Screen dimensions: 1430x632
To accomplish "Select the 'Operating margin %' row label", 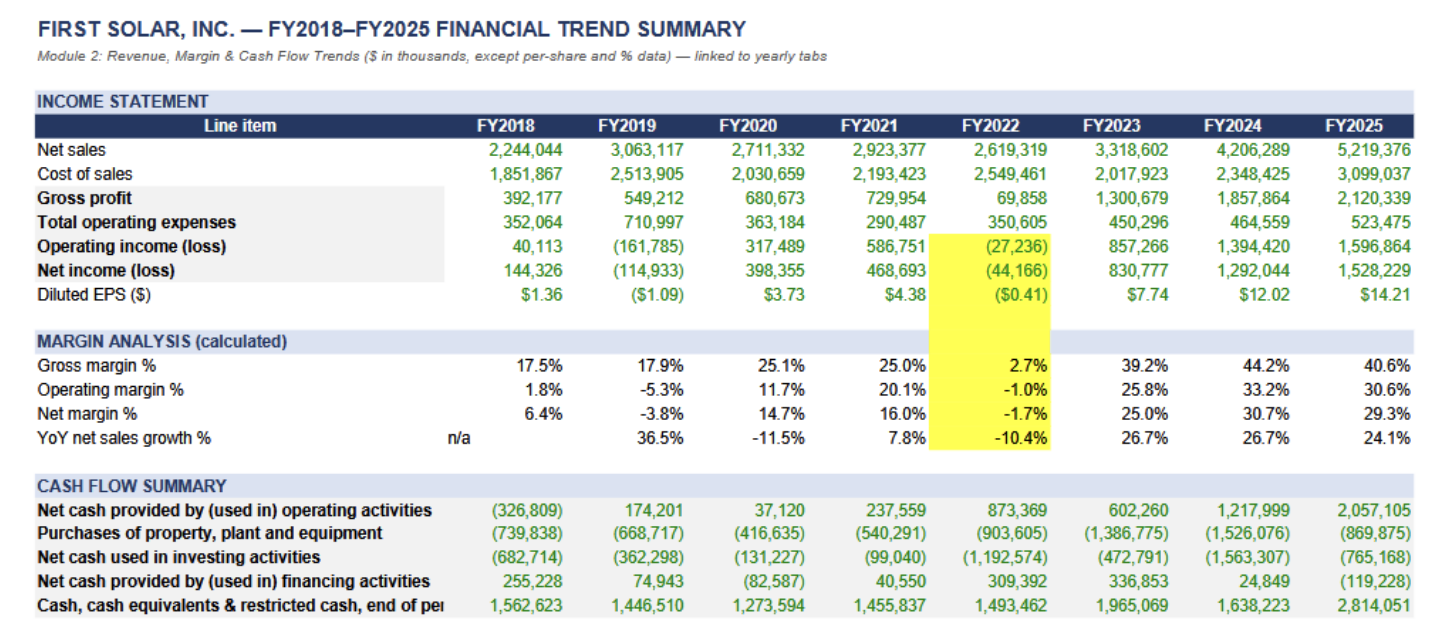I will point(111,390).
